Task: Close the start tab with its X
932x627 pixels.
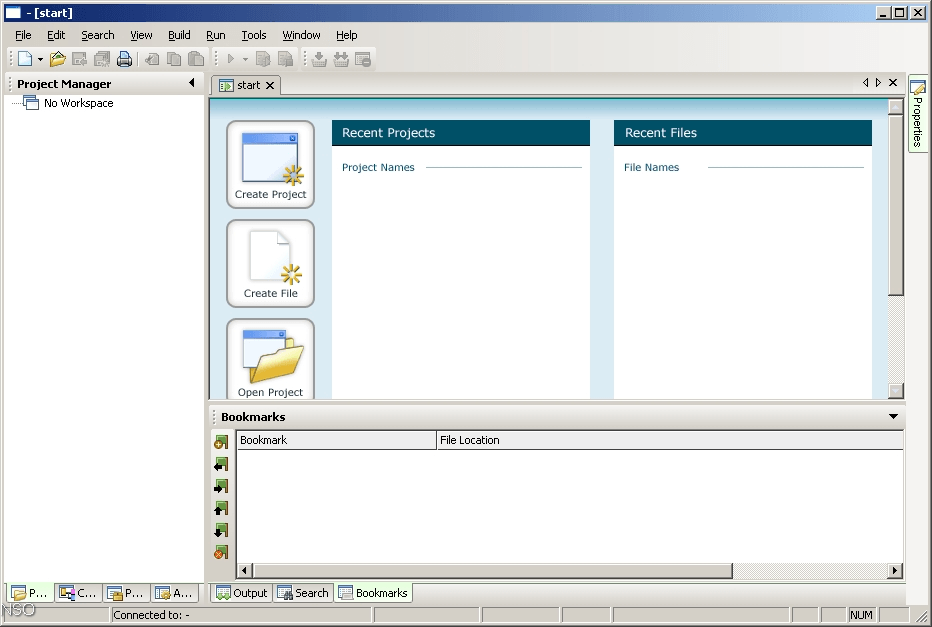Action: (x=270, y=86)
